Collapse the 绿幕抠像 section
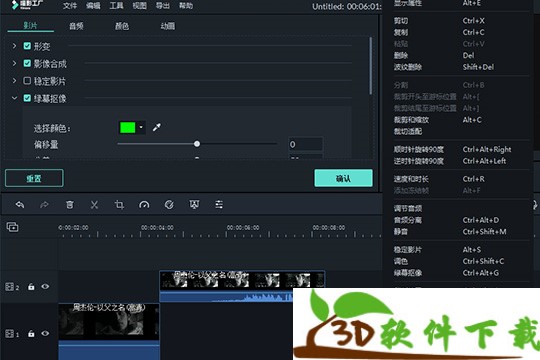The width and height of the screenshot is (540, 360). 14,98
